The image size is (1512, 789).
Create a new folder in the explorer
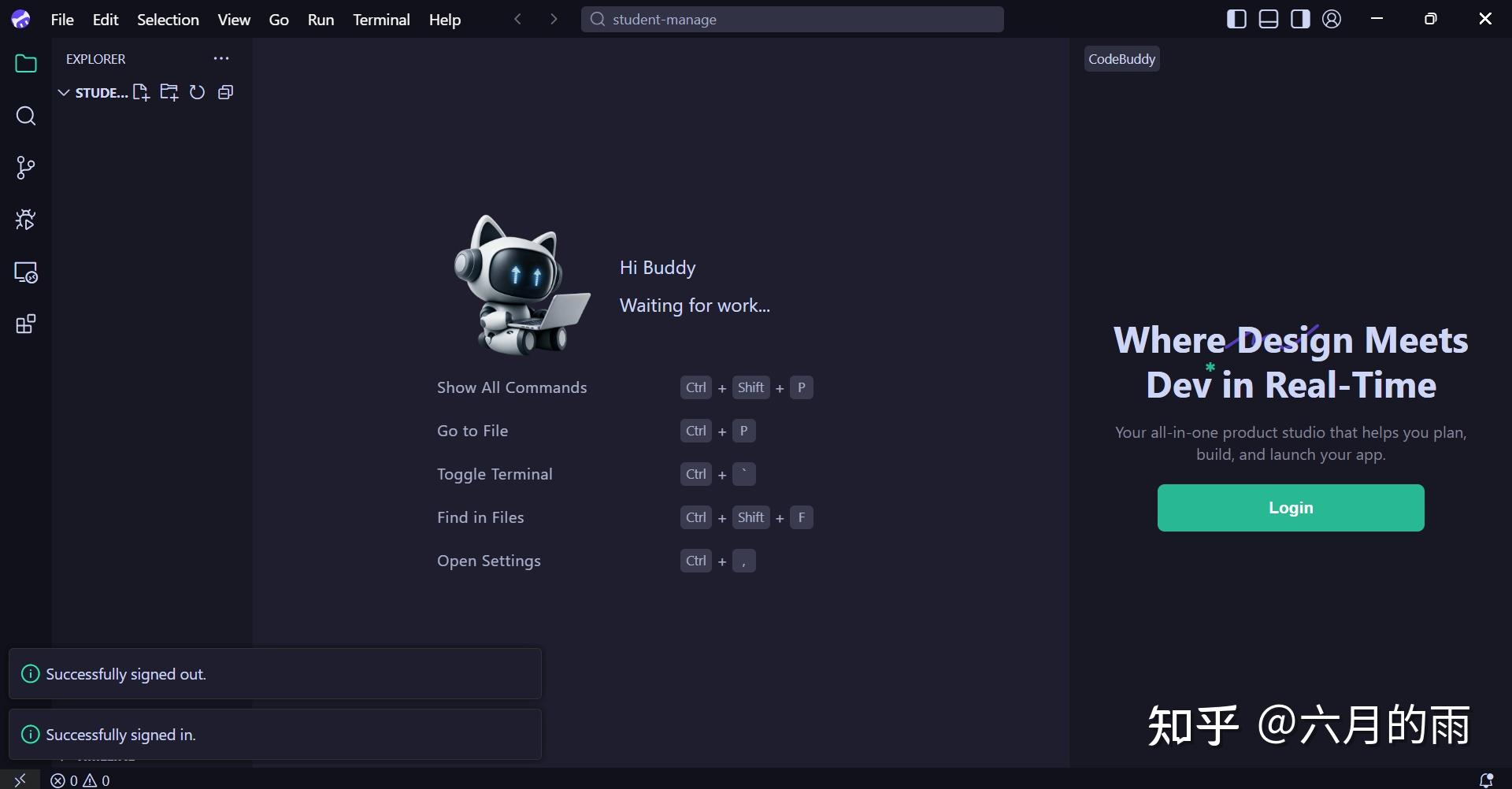[169, 92]
